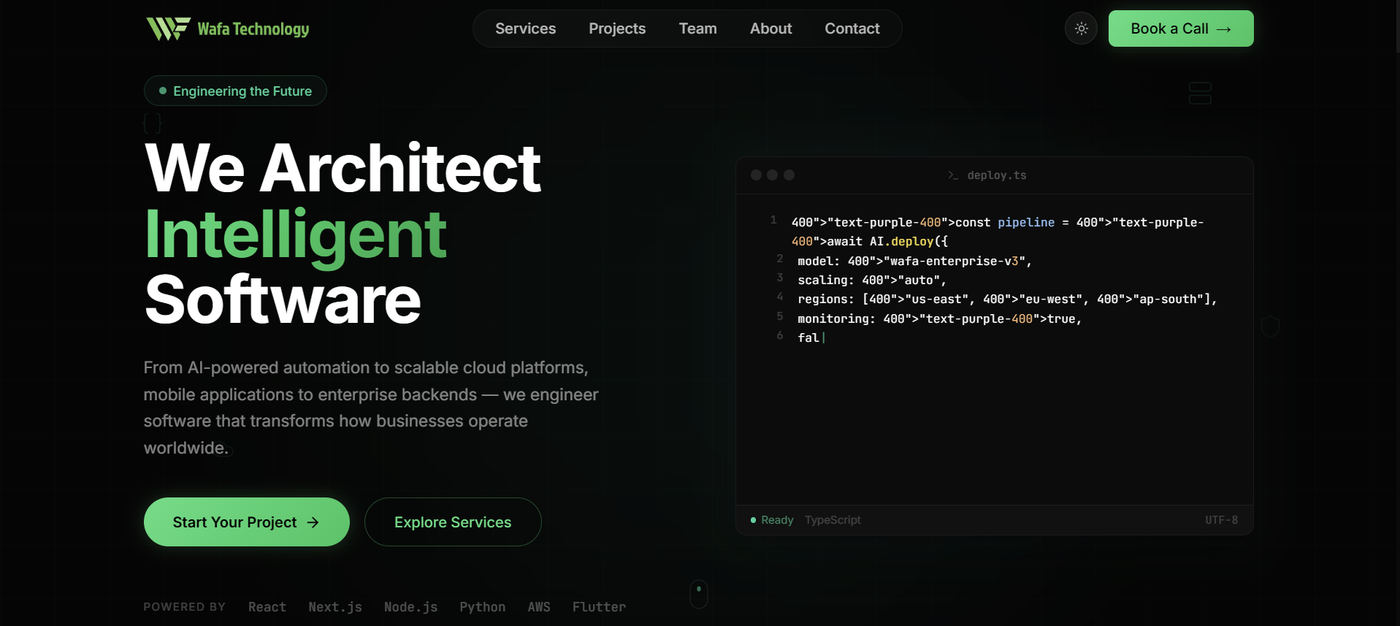Select the Team nav item
This screenshot has width=1400, height=626.
click(x=698, y=29)
